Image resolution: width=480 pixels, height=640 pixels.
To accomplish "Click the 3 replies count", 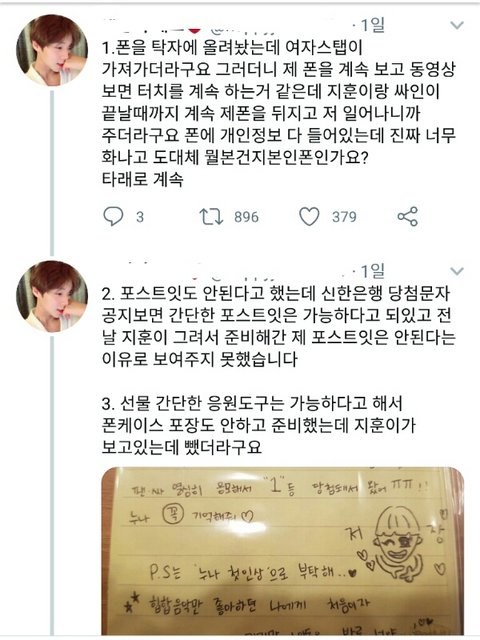I will click(140, 217).
